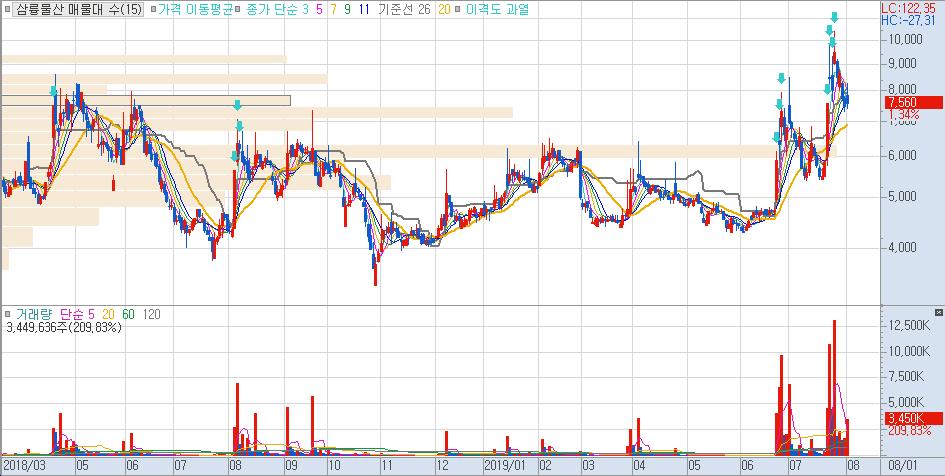Click the orange 7-period moving average value

(333, 10)
